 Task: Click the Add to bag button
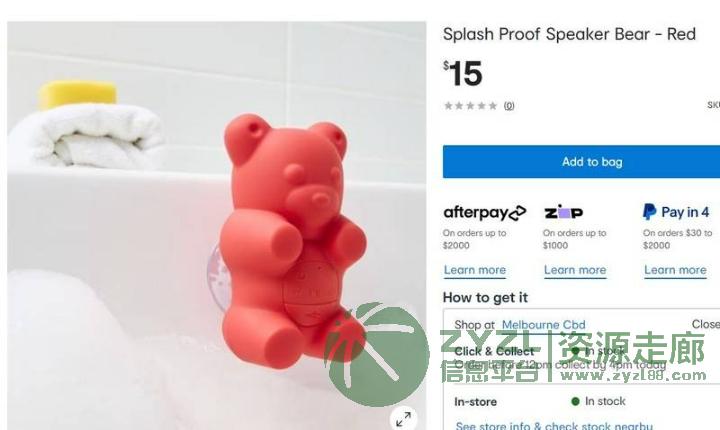click(581, 162)
